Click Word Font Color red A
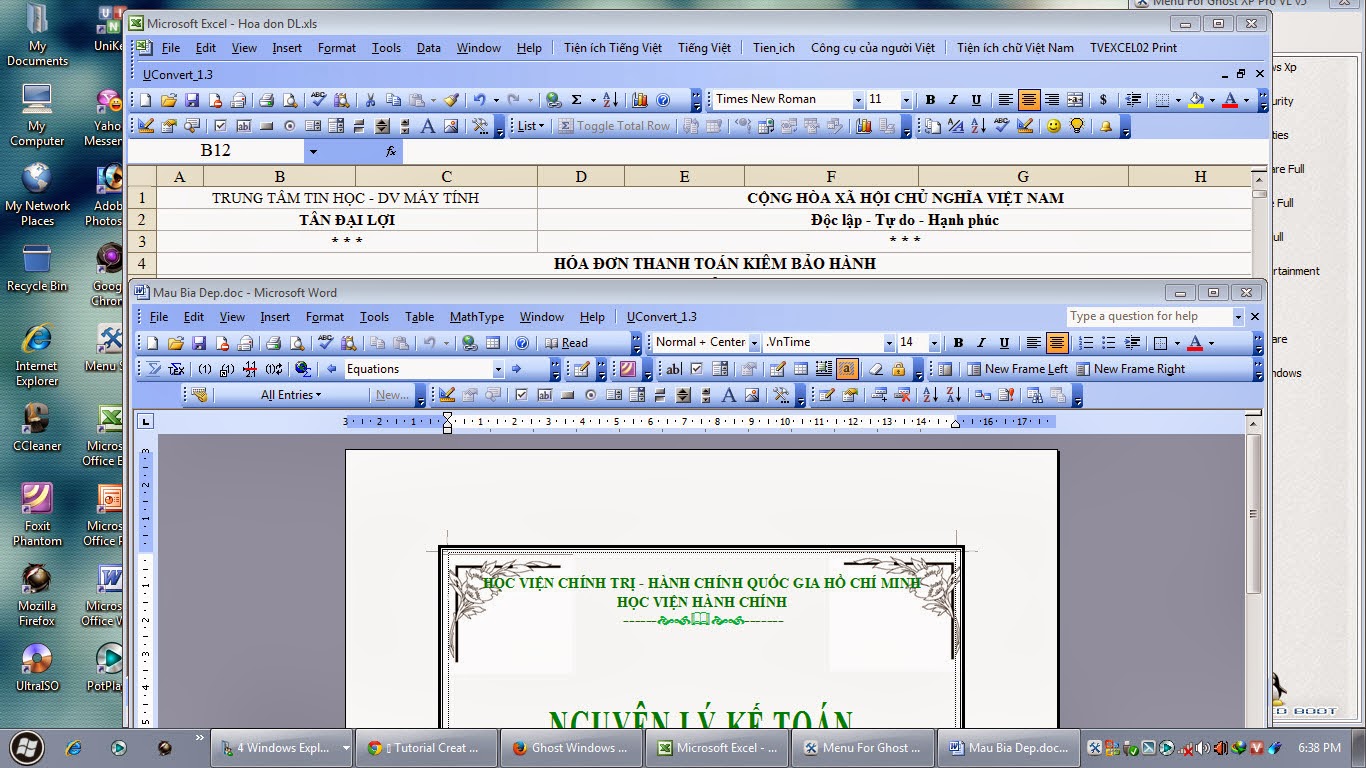The image size is (1366, 768). (x=1195, y=343)
